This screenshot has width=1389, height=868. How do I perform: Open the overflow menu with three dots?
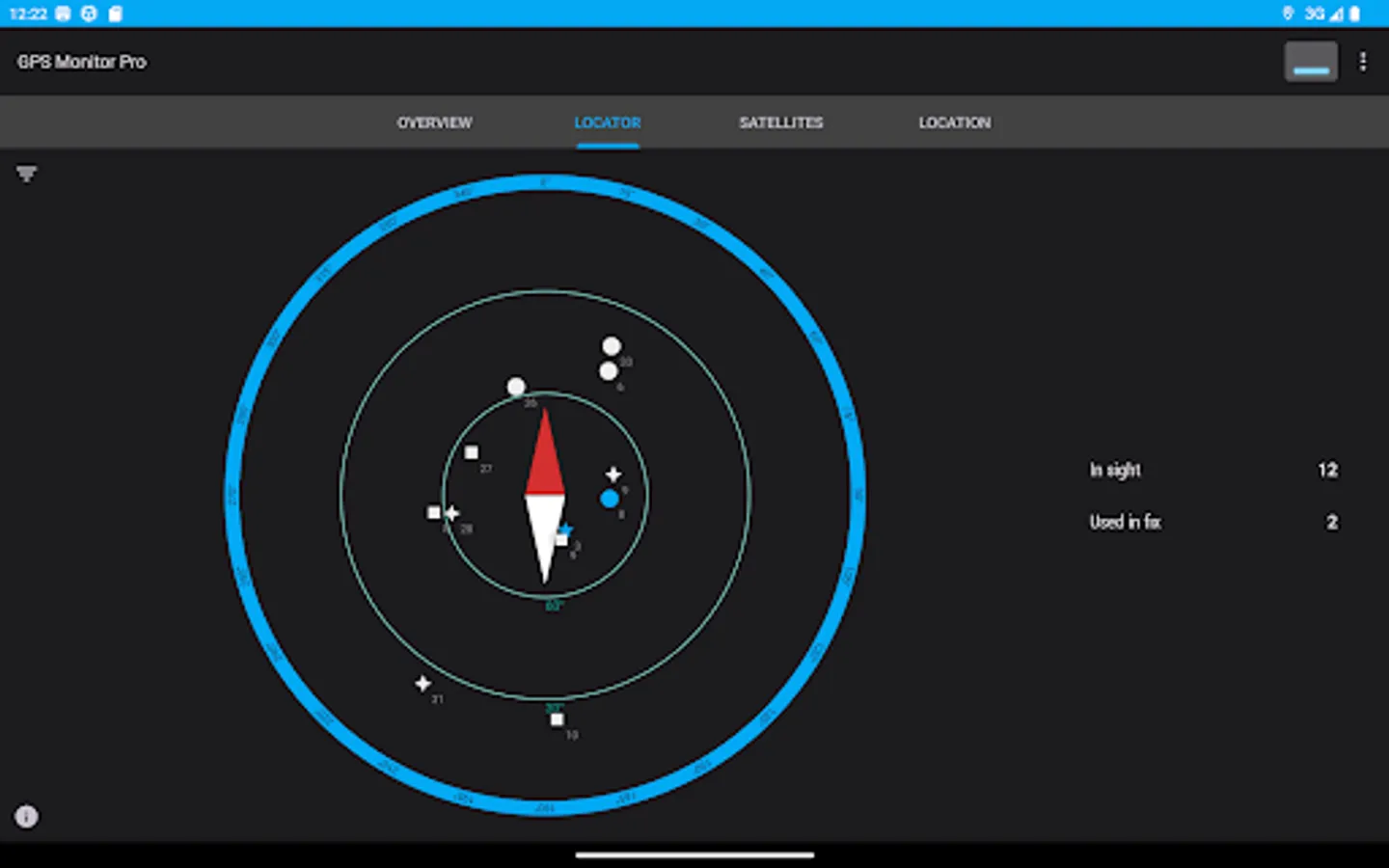[x=1362, y=62]
